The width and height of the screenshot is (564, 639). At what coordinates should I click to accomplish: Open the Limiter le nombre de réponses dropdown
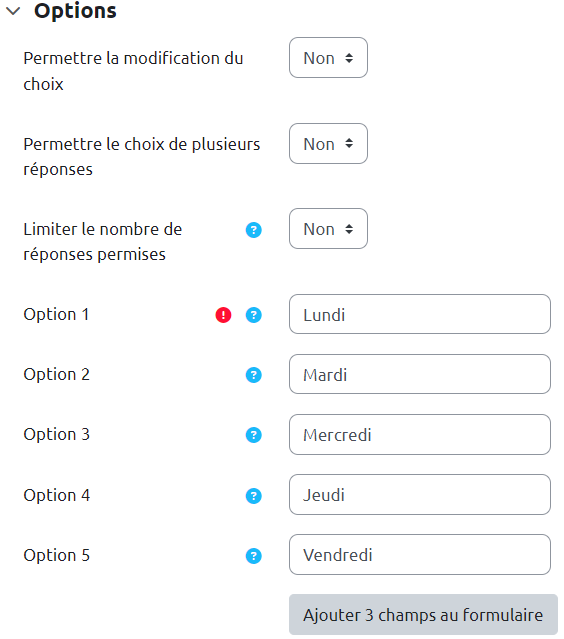tap(328, 229)
